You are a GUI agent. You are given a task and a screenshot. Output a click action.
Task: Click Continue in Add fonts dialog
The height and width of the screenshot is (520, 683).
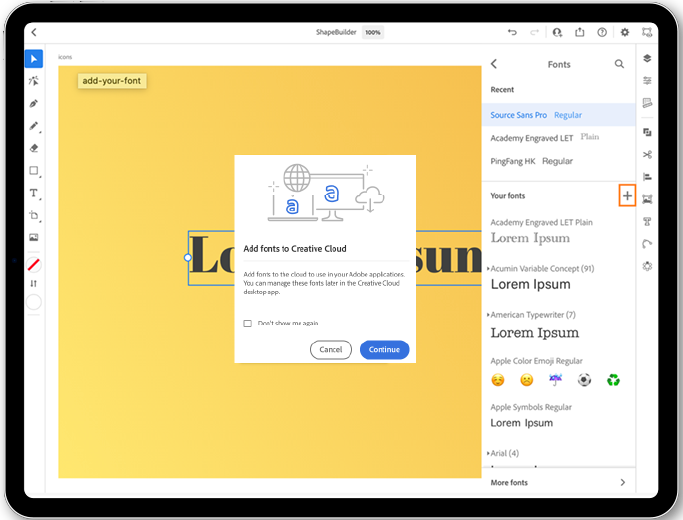pos(384,350)
